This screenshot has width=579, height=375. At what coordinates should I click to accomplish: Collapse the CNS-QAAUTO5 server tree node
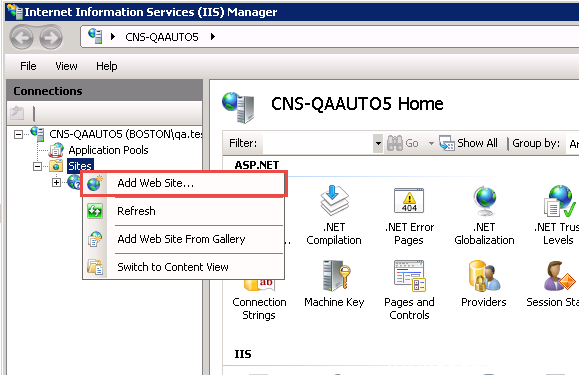click(x=18, y=134)
